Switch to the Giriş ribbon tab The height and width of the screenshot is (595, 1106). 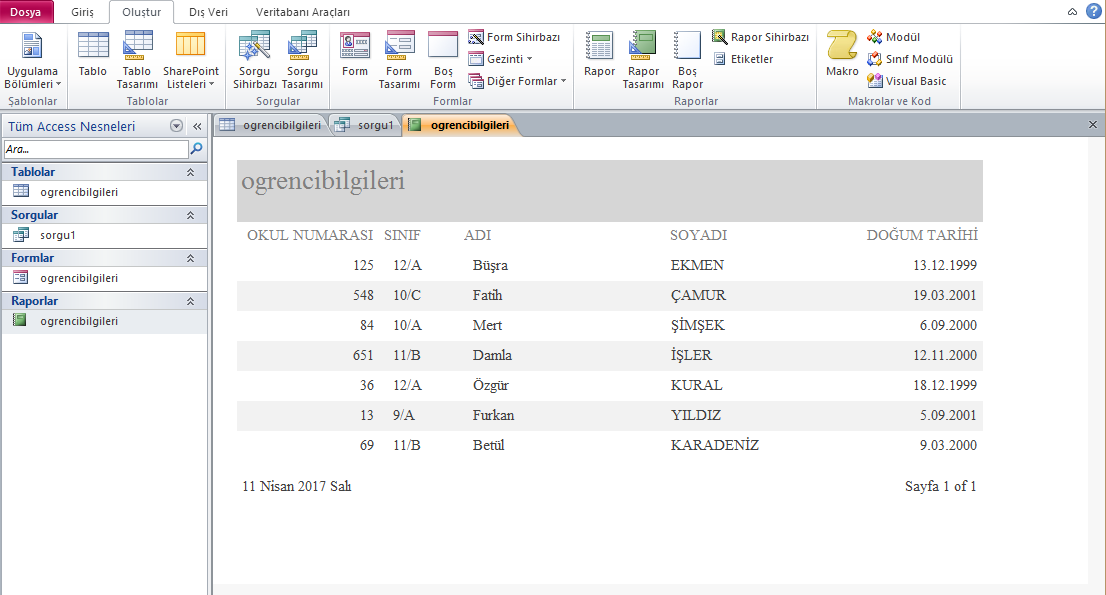[83, 12]
